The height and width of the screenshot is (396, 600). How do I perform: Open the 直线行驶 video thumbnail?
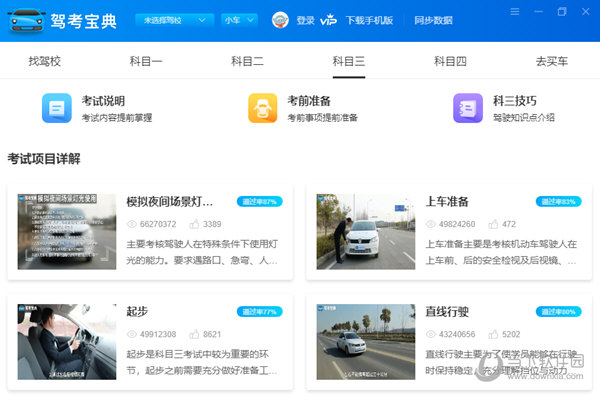click(x=366, y=342)
